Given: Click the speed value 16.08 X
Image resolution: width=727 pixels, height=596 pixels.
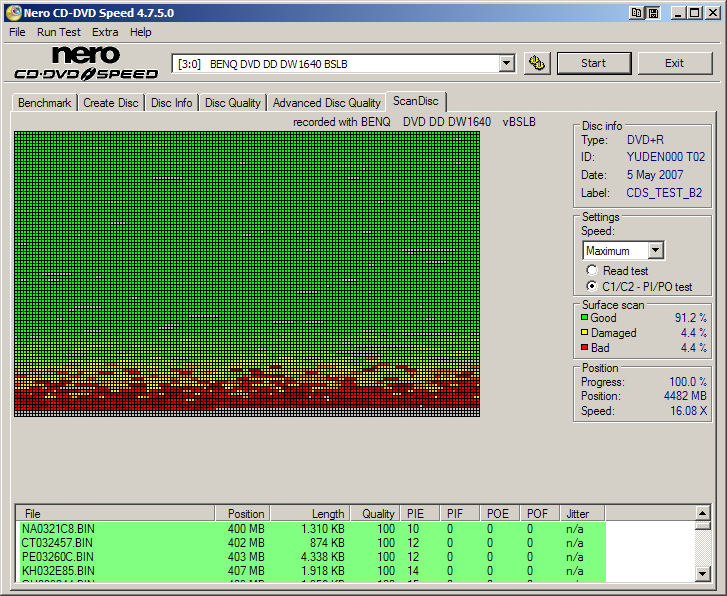Looking at the screenshot, I should click(689, 410).
